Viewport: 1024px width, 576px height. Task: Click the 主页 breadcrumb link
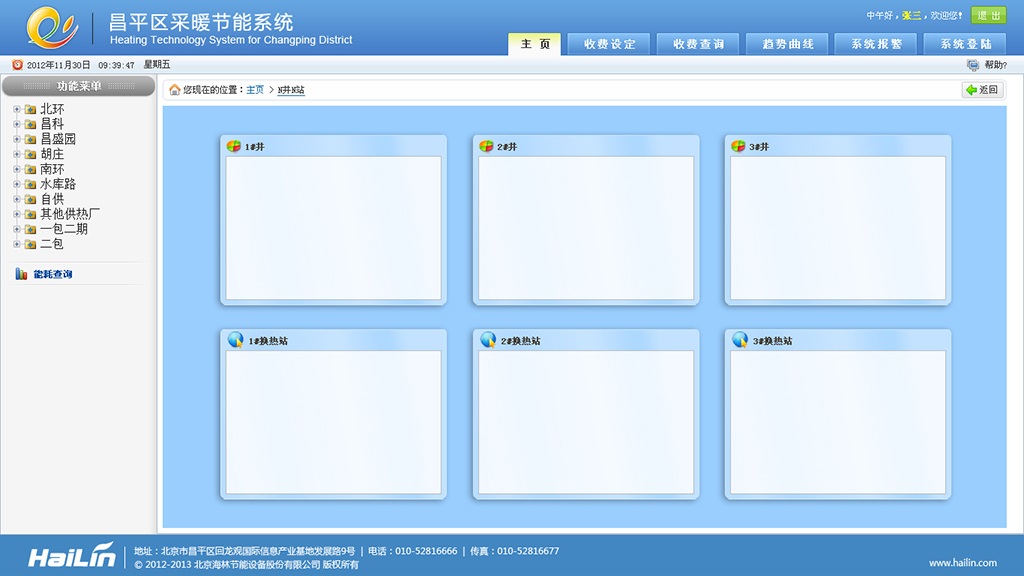click(x=255, y=90)
